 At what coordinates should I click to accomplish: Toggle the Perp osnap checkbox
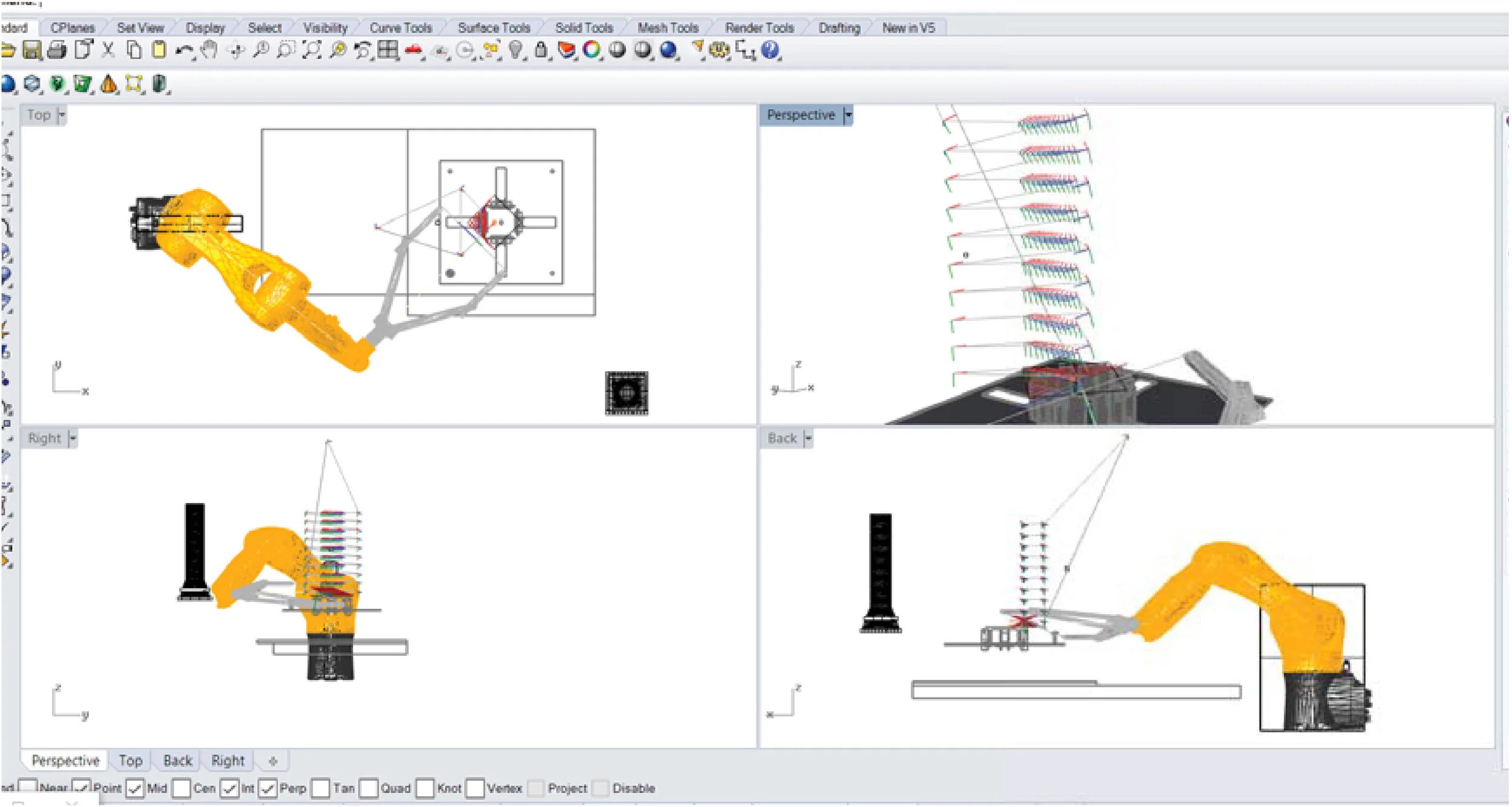[268, 789]
